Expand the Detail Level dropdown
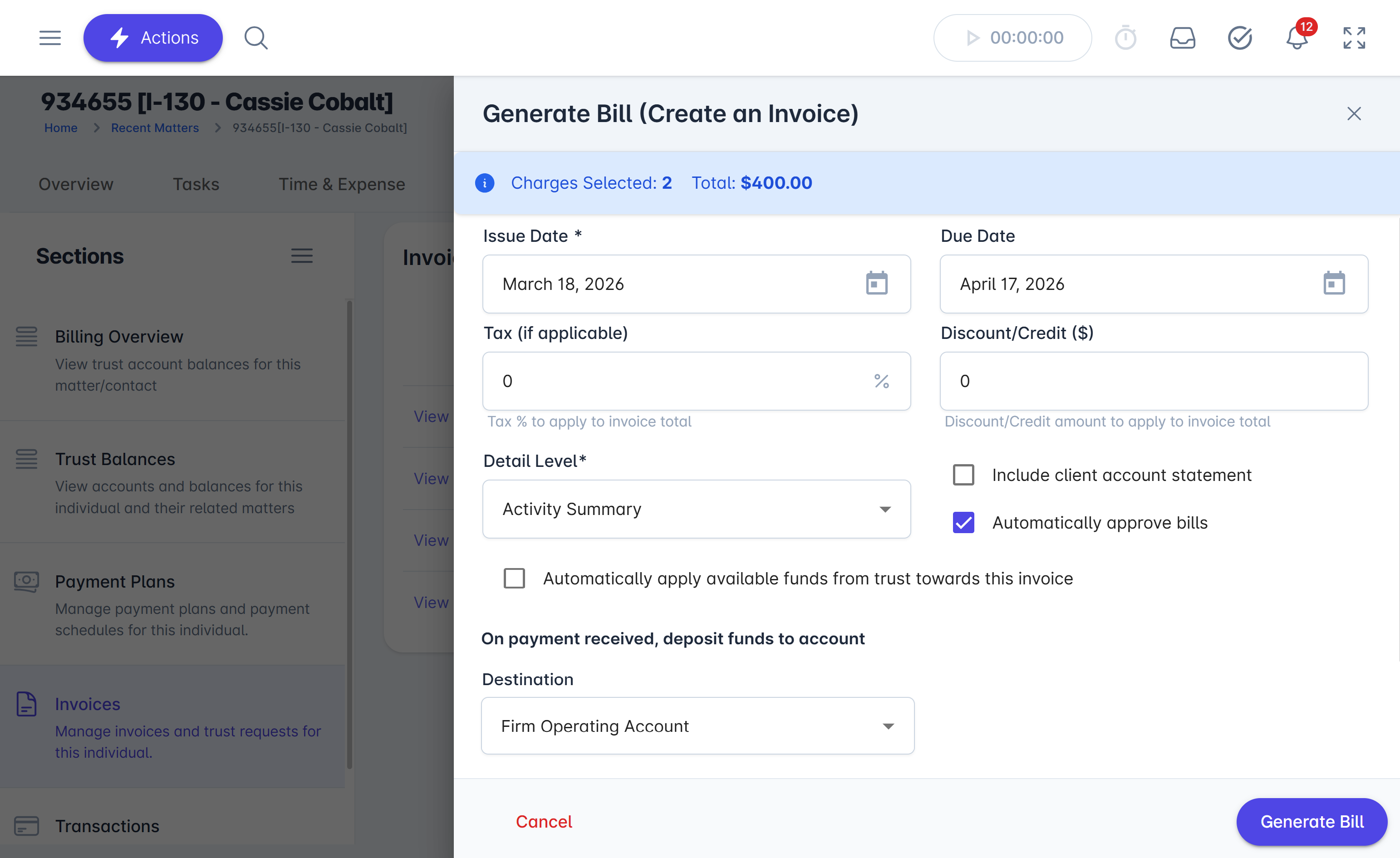 [697, 509]
